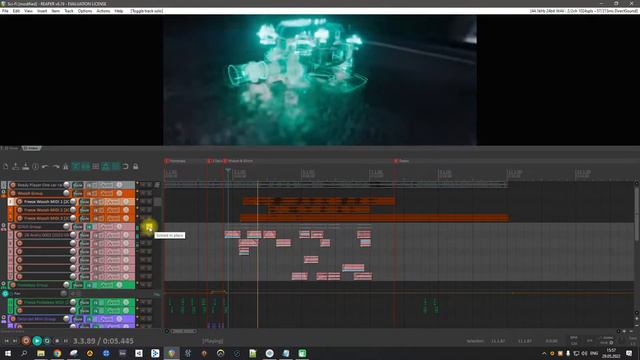Arm recording on the Woosh Group track
The width and height of the screenshot is (640, 360).
tap(13, 193)
